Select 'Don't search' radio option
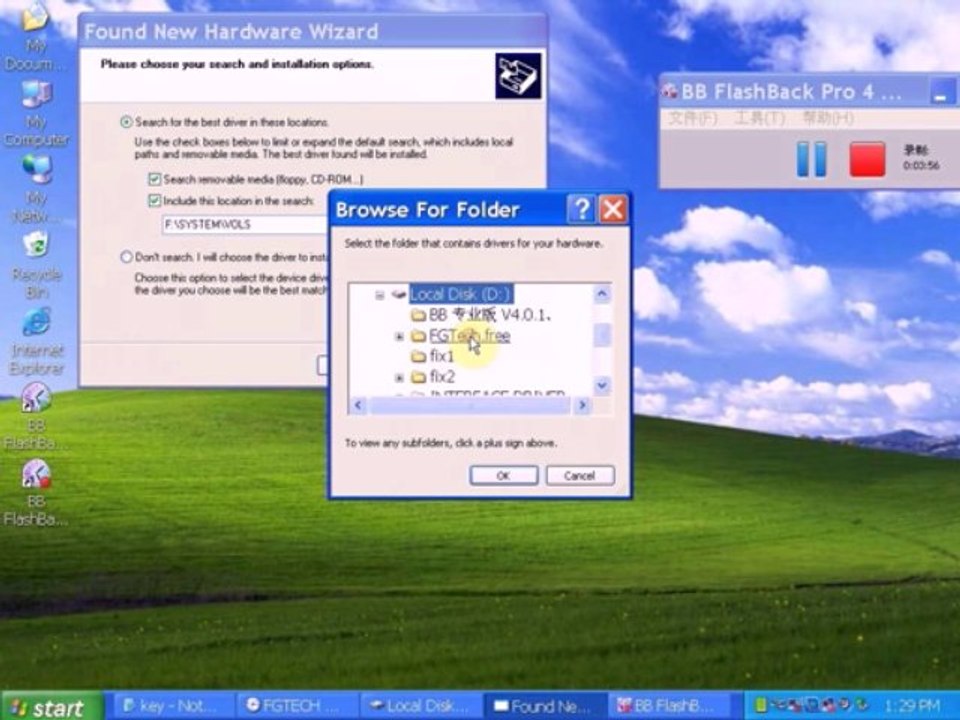This screenshot has height=720, width=960. (126, 257)
